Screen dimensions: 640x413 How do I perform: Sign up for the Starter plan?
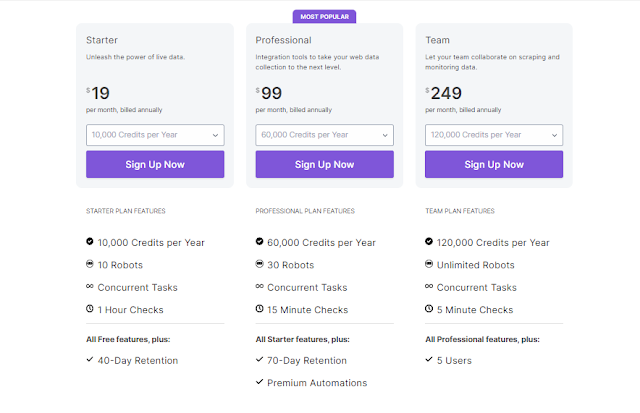(x=155, y=164)
